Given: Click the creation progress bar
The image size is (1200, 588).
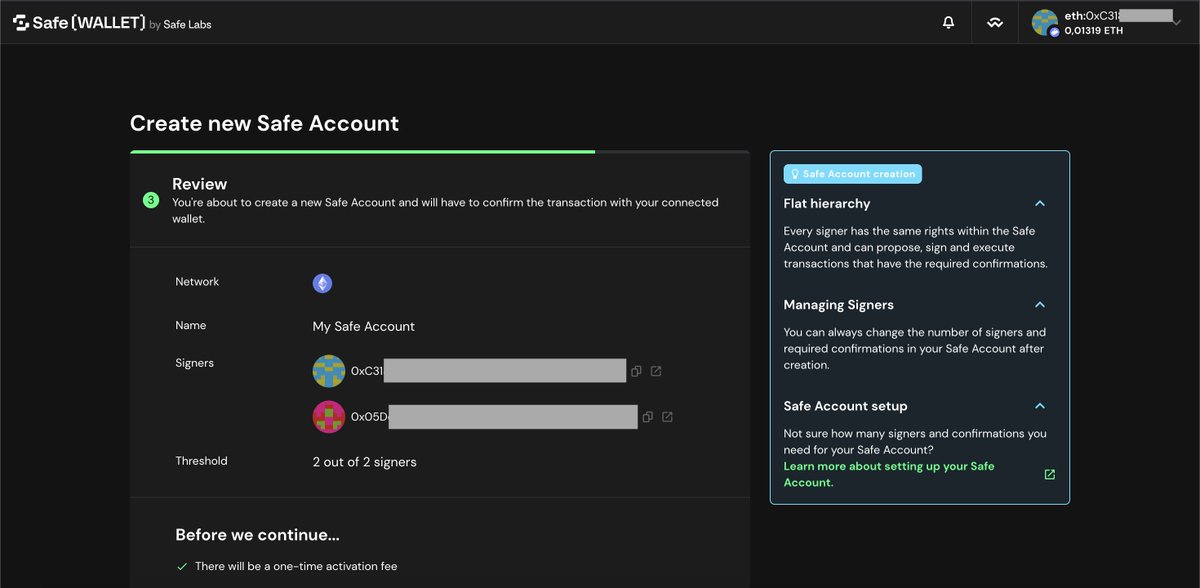Looking at the screenshot, I should (440, 152).
